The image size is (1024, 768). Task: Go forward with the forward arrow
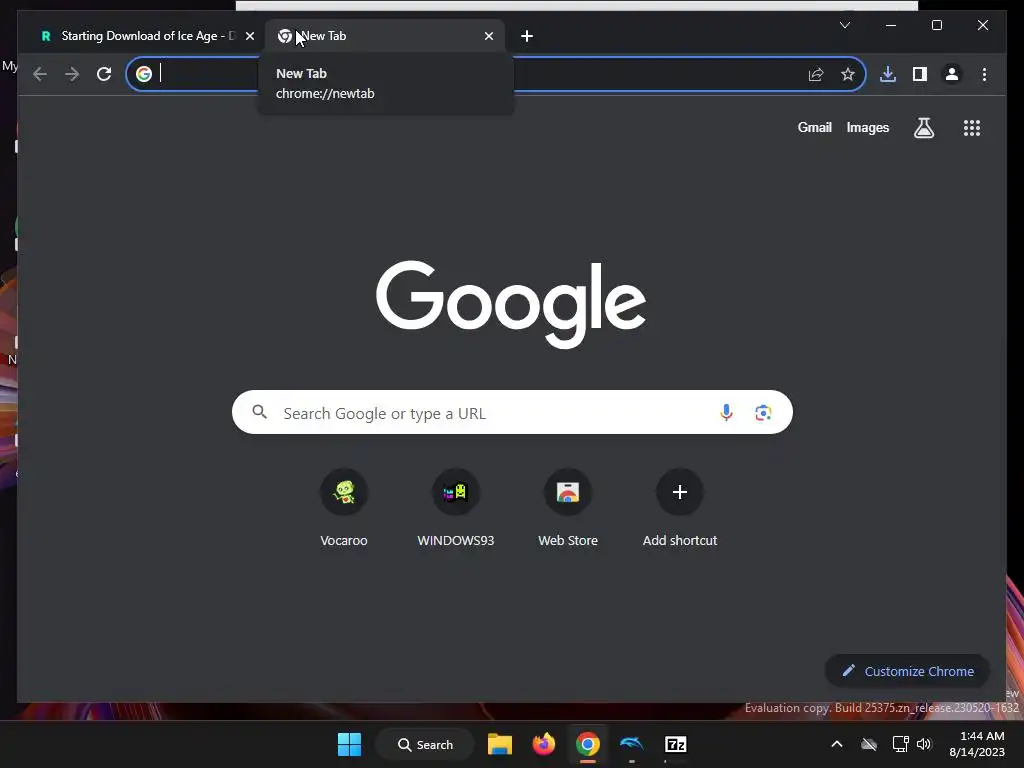(x=72, y=74)
